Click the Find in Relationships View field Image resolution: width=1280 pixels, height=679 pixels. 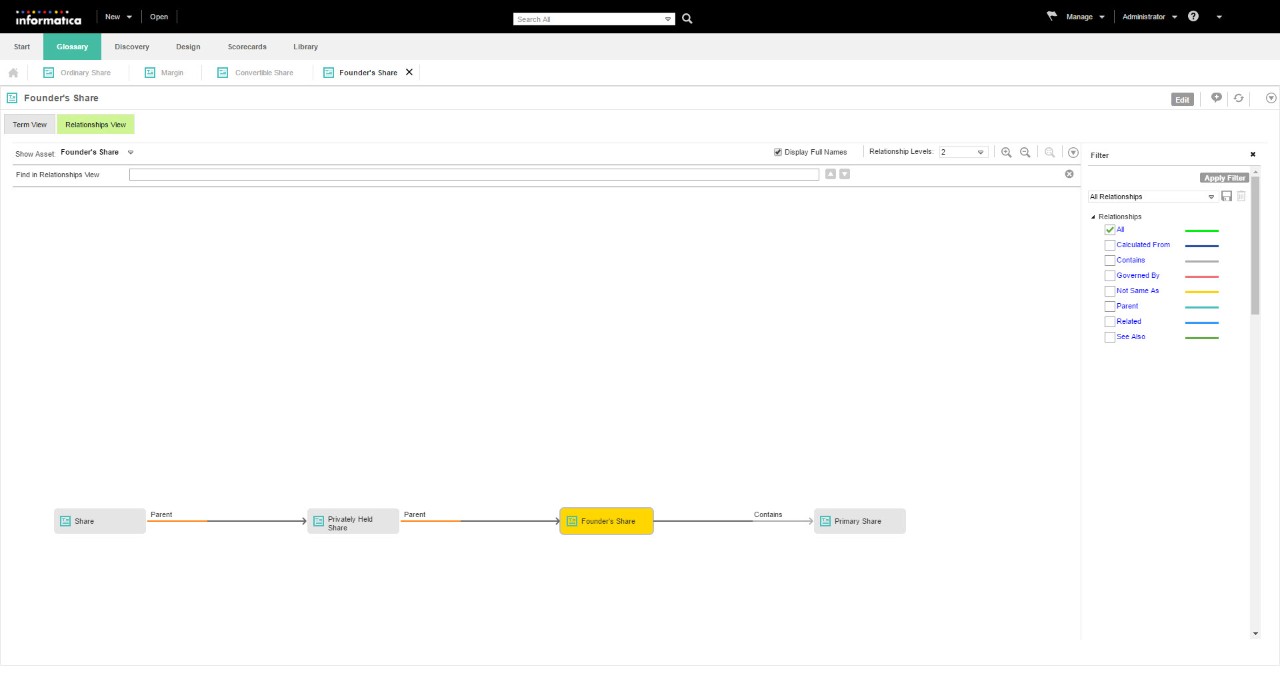click(473, 175)
